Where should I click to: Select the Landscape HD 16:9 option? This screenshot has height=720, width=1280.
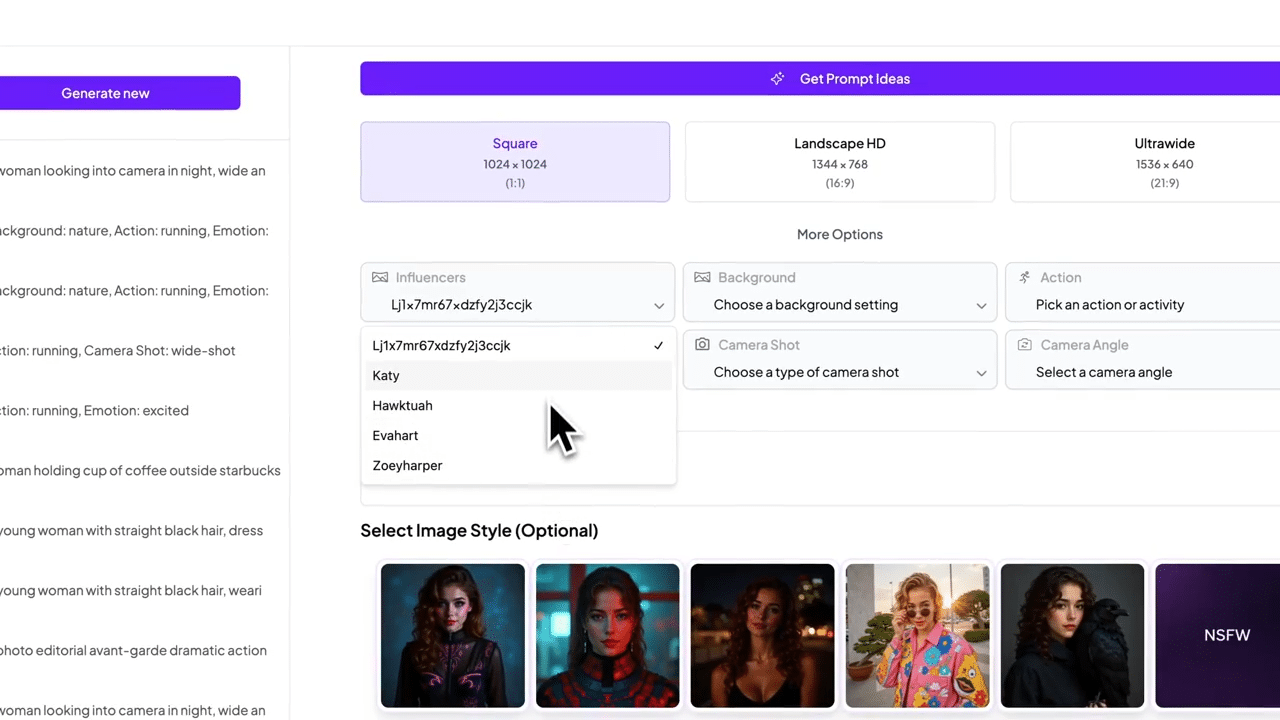(x=839, y=161)
